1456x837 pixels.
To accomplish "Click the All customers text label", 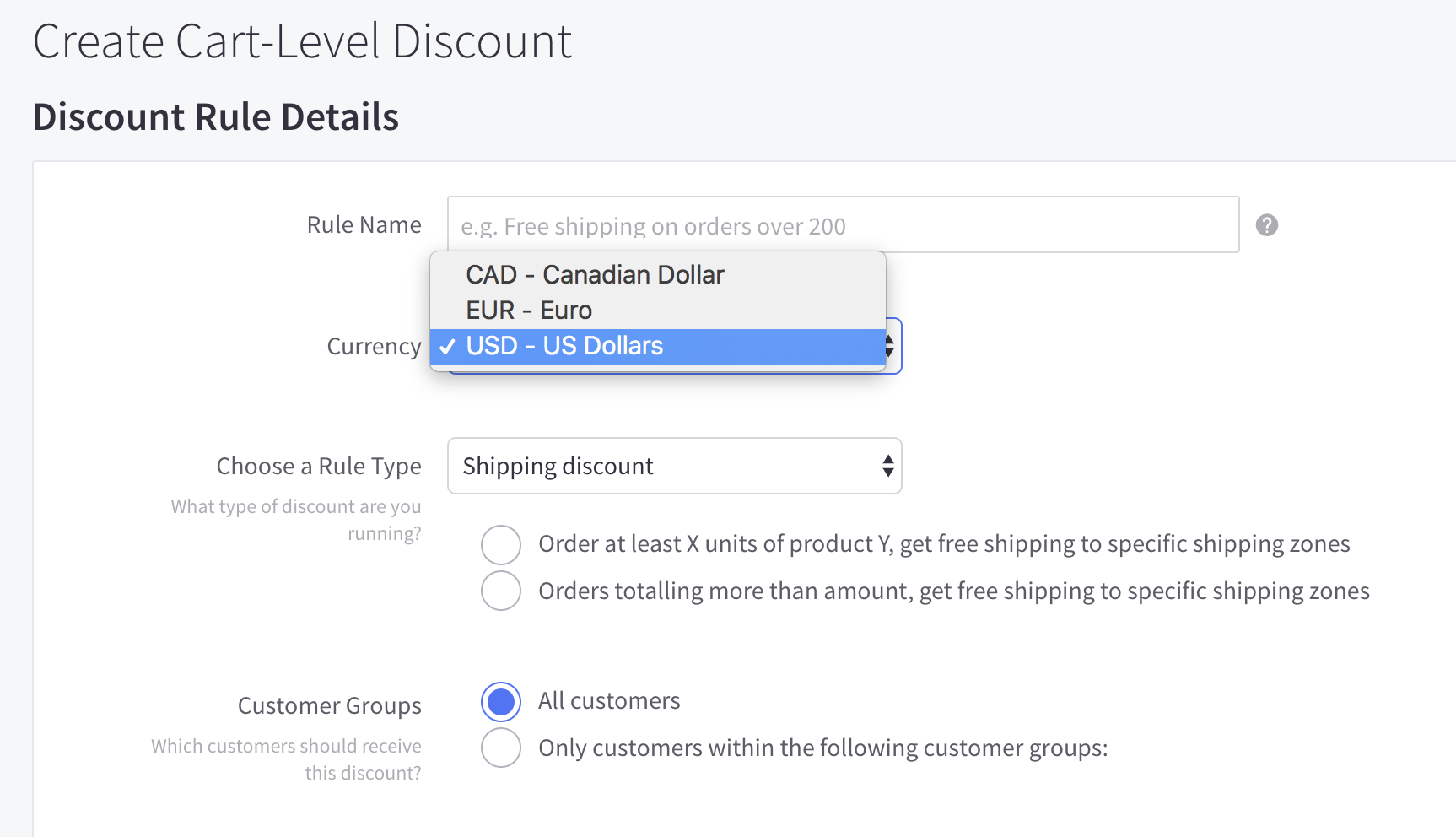I will pos(609,700).
